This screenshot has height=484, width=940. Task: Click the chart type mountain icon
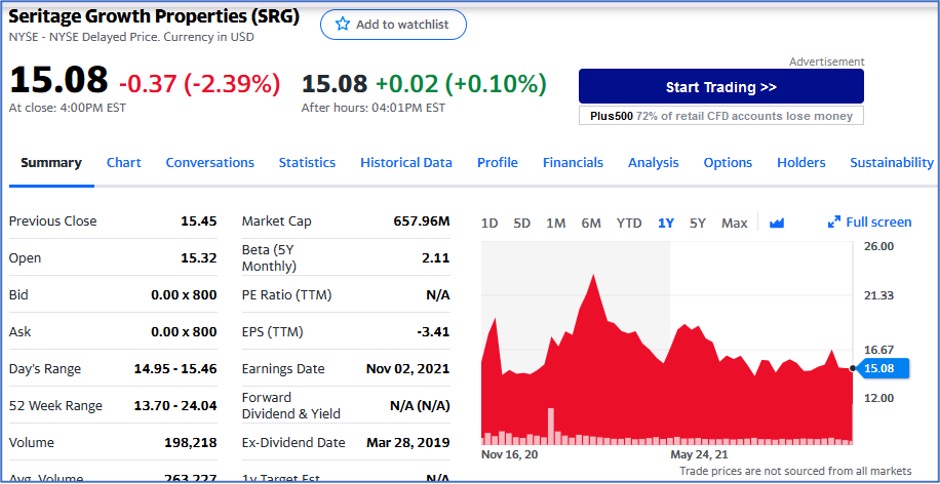[777, 223]
